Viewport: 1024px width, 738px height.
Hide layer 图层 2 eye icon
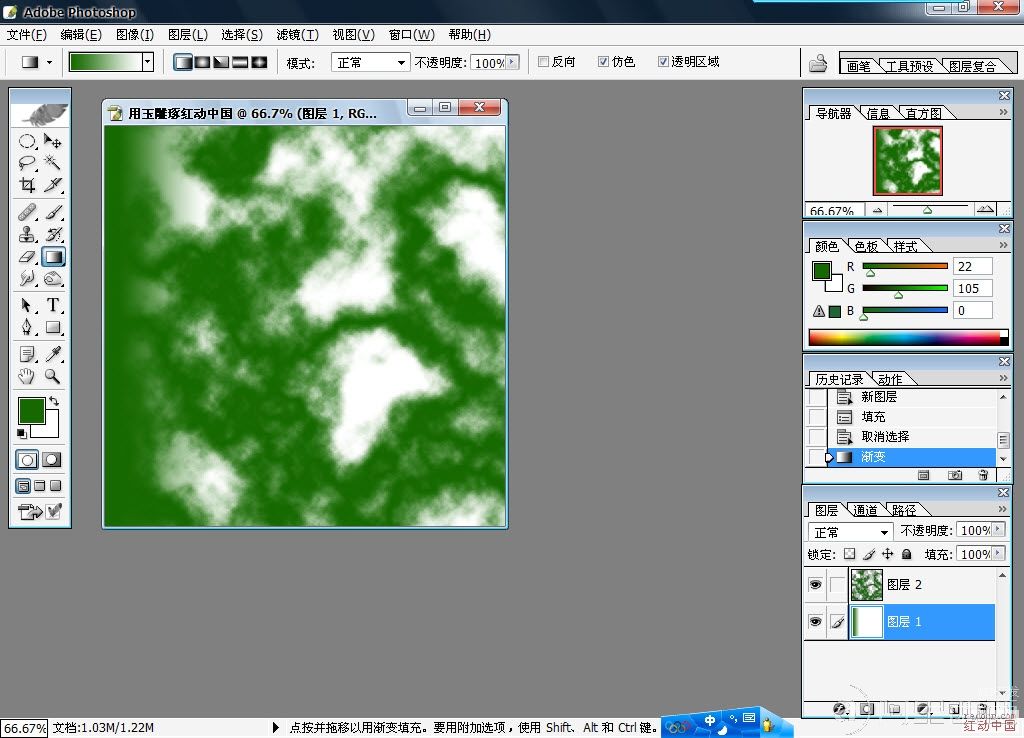pyautogui.click(x=815, y=585)
